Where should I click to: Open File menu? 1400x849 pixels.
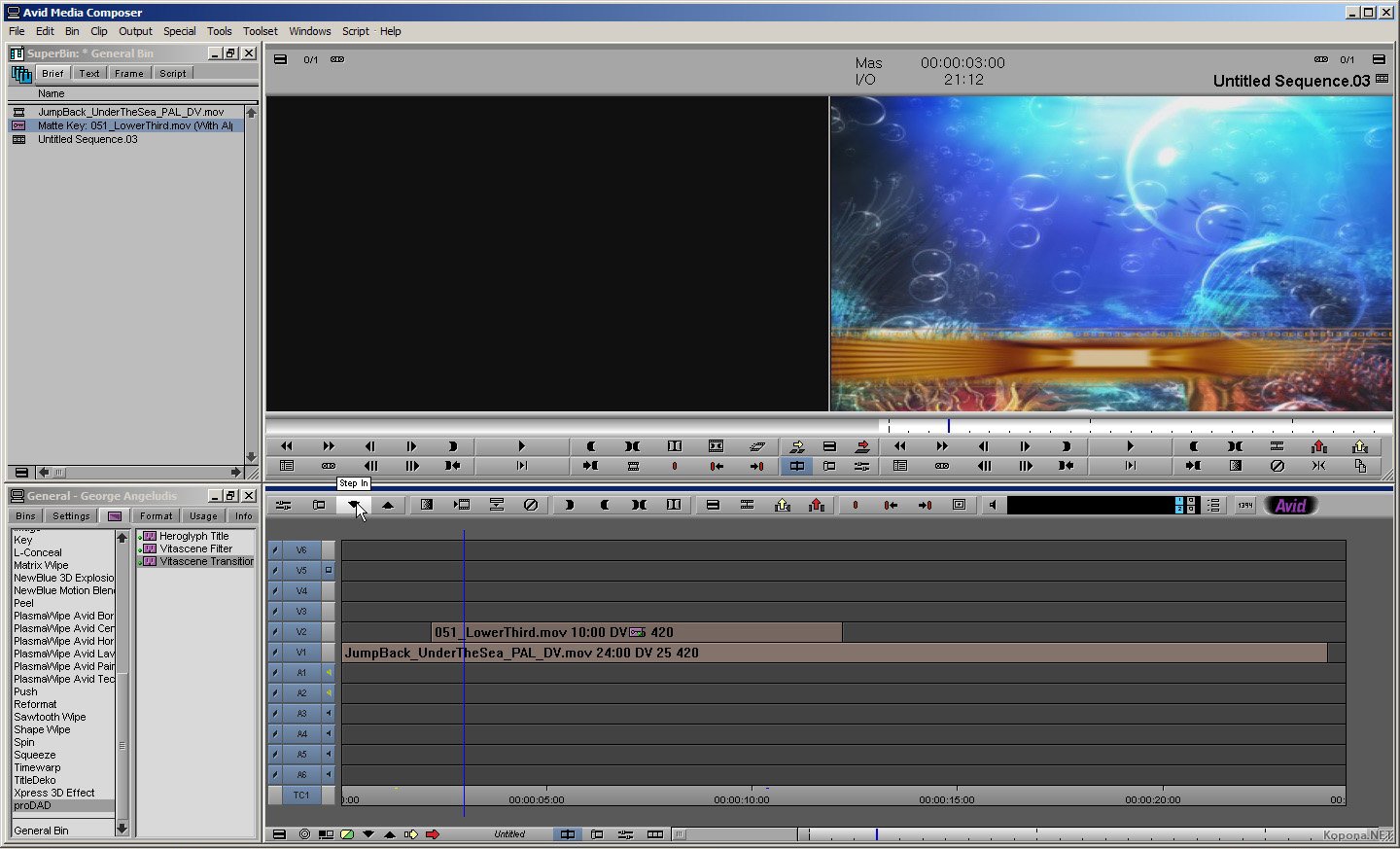tap(17, 31)
